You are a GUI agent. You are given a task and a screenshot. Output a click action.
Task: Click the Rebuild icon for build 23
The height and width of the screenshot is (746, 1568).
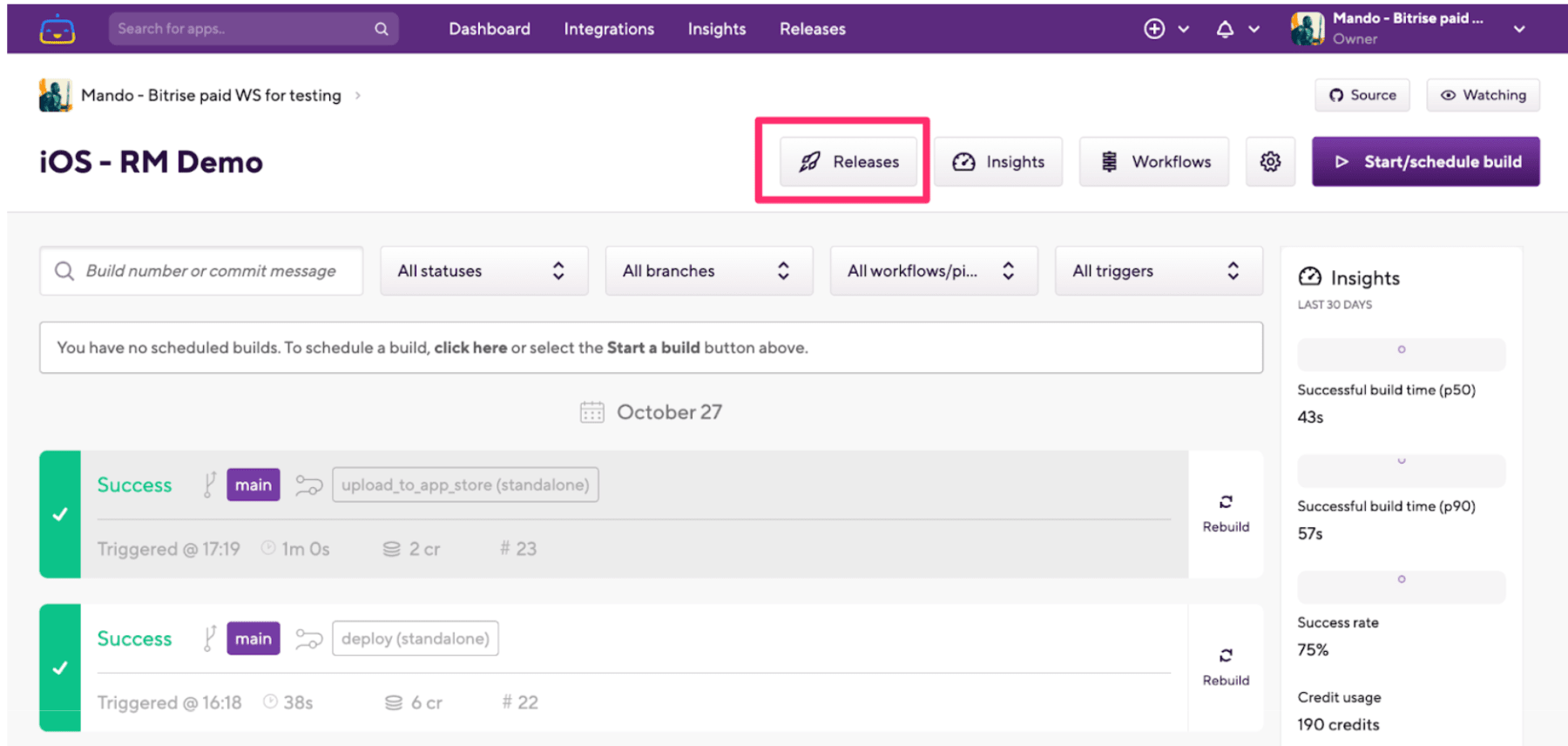click(1226, 502)
